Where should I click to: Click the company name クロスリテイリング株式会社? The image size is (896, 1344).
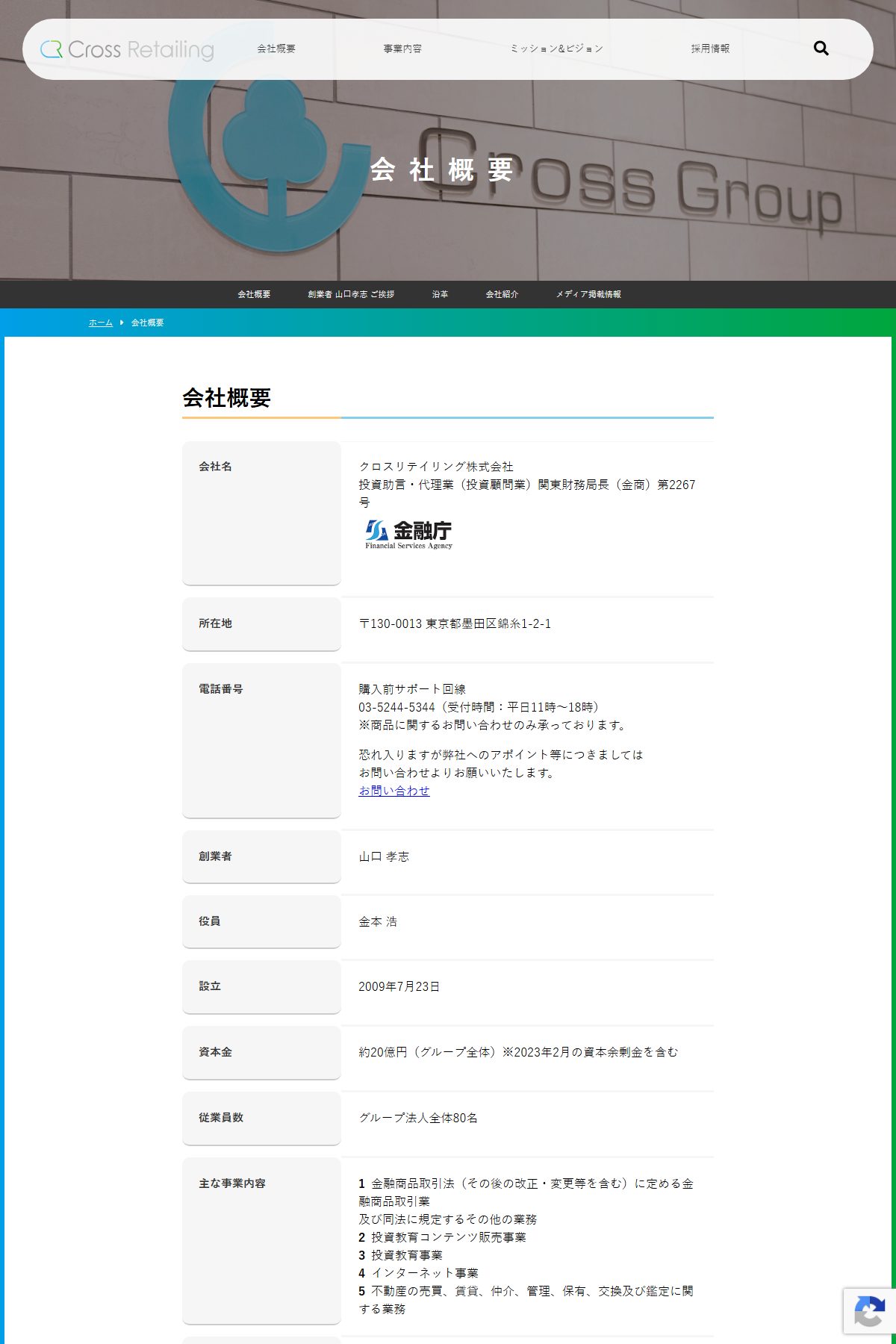pyautogui.click(x=436, y=467)
